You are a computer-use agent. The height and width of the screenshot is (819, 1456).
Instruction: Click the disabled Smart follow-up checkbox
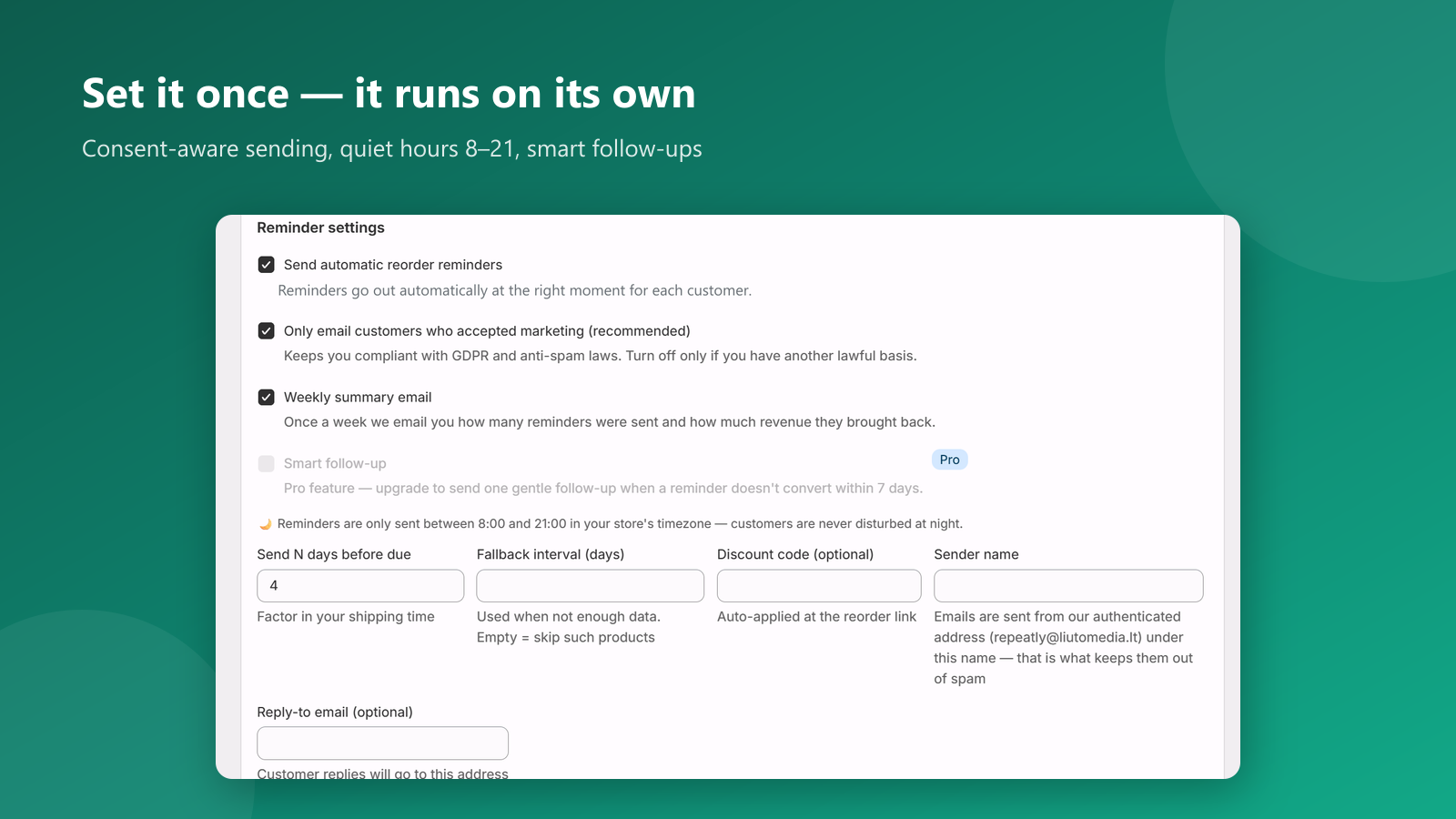click(x=266, y=464)
